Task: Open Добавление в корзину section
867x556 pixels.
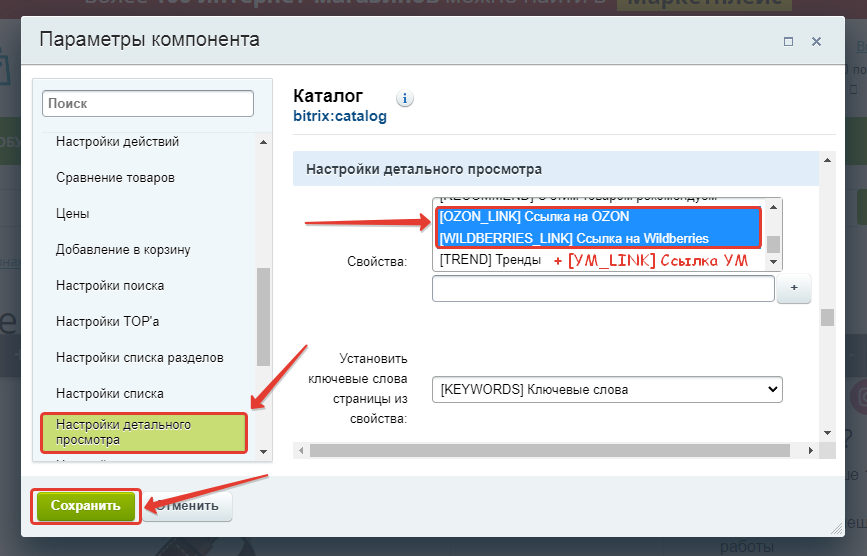Action: pos(123,250)
